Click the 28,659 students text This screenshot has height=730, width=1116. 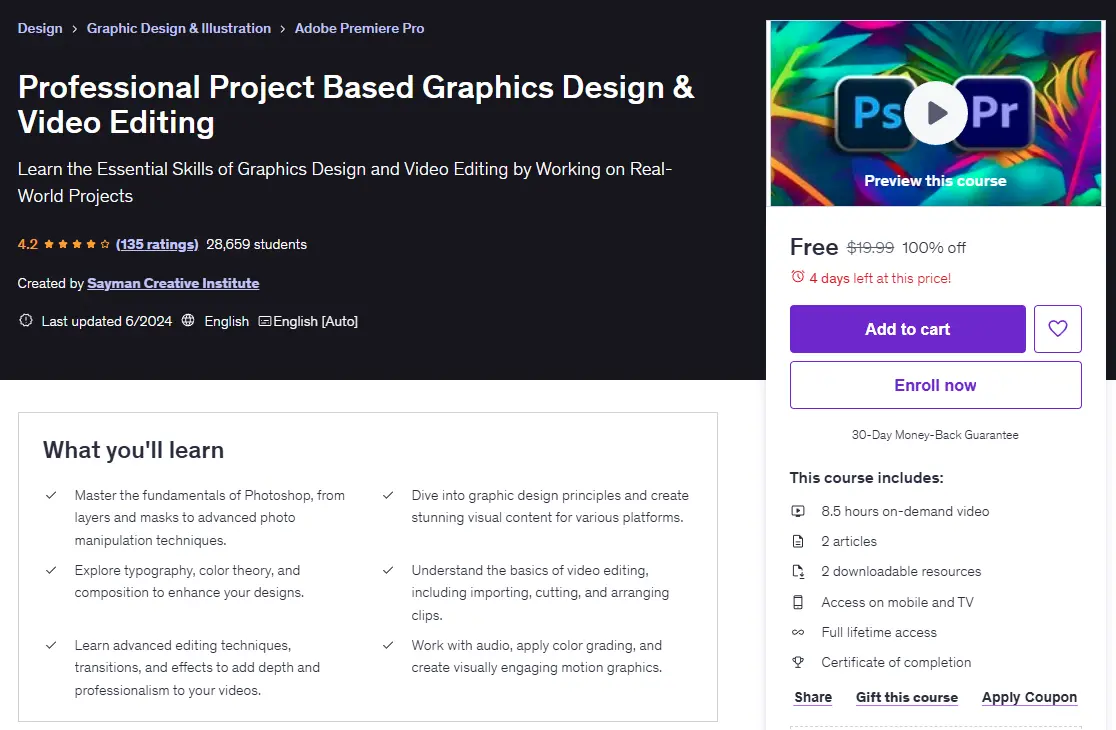[256, 244]
